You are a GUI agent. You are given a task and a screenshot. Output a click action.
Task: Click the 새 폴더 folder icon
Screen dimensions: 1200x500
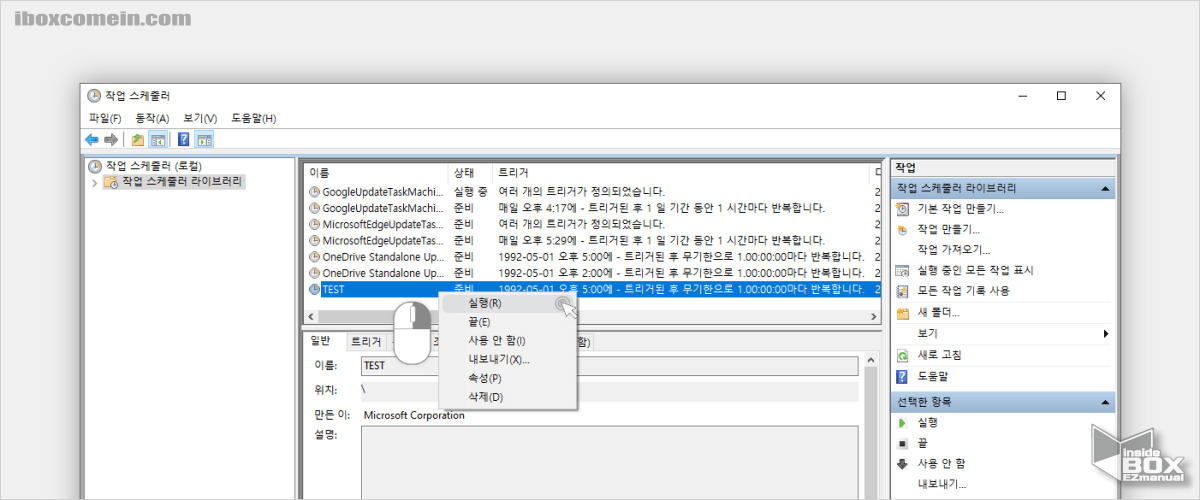[x=903, y=312]
